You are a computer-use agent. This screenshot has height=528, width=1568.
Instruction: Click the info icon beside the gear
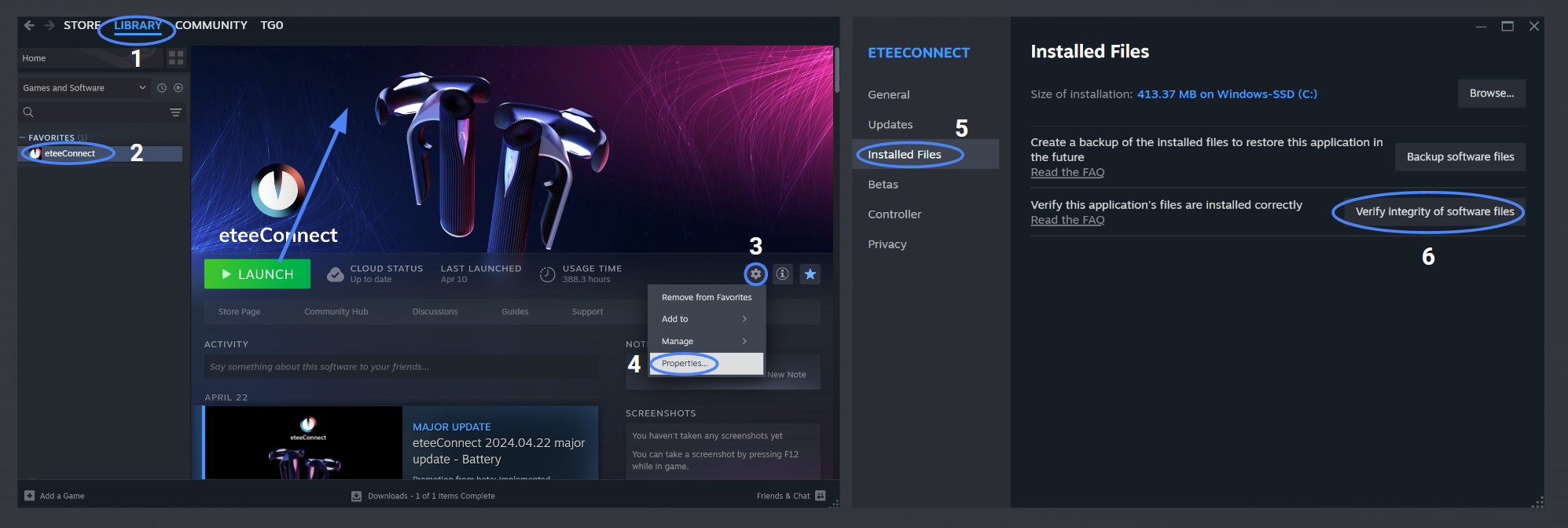783,274
